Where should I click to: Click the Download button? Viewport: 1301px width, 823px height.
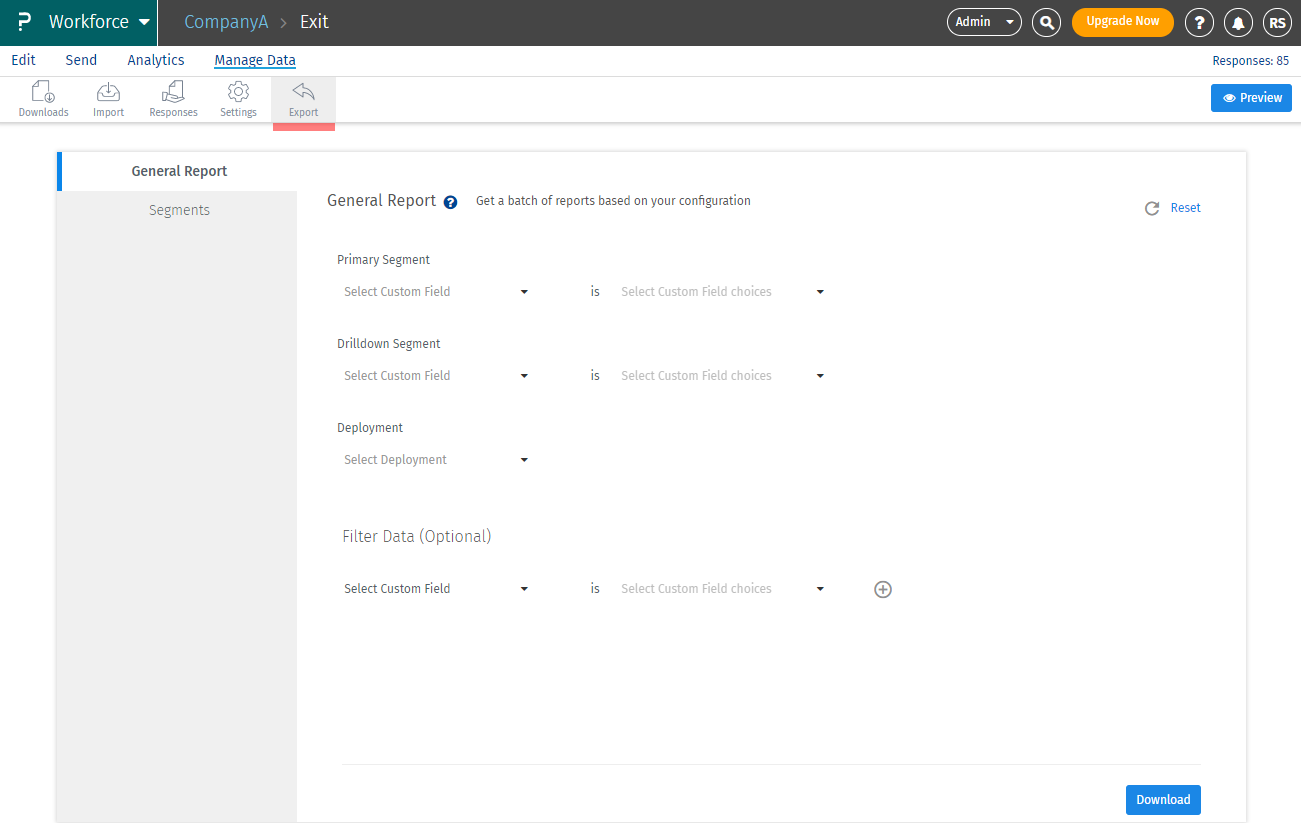pos(1163,800)
